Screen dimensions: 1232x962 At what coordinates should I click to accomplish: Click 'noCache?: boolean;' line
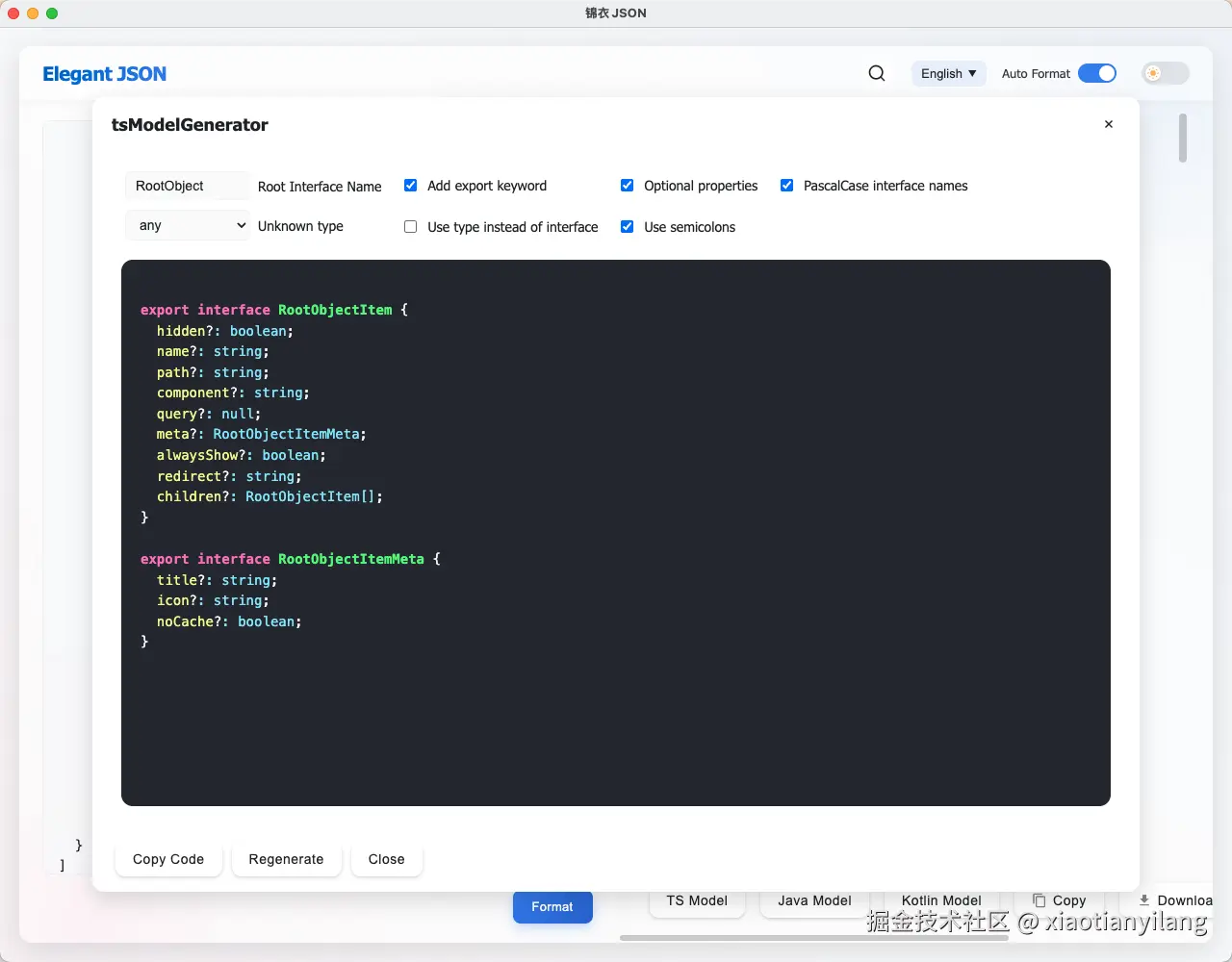coord(229,621)
